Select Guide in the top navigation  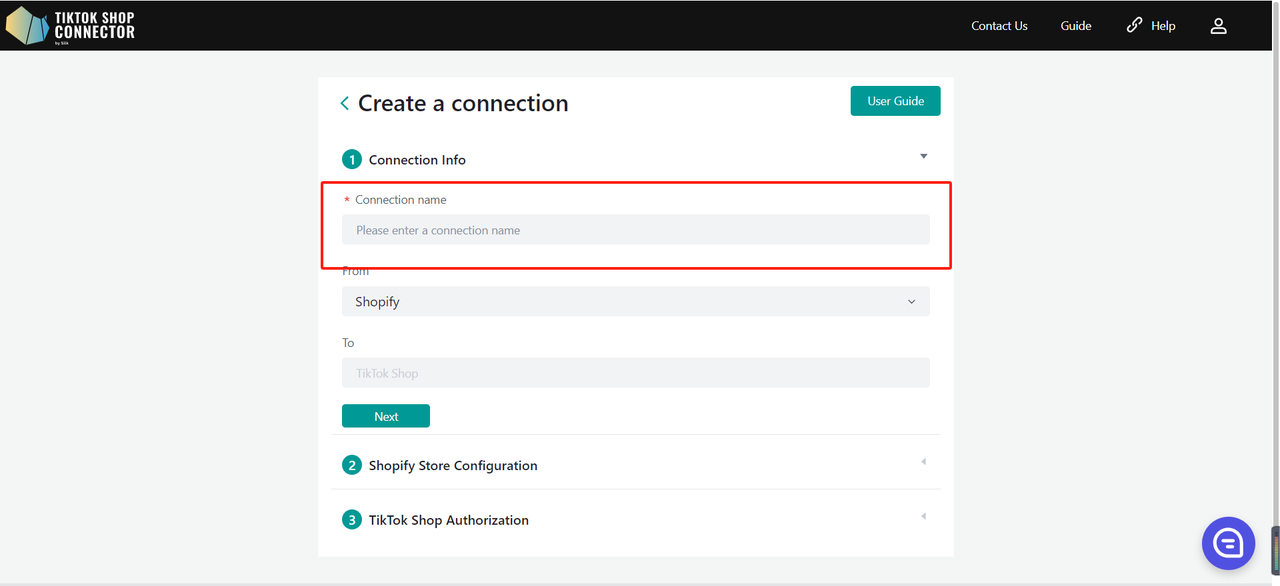click(x=1076, y=26)
